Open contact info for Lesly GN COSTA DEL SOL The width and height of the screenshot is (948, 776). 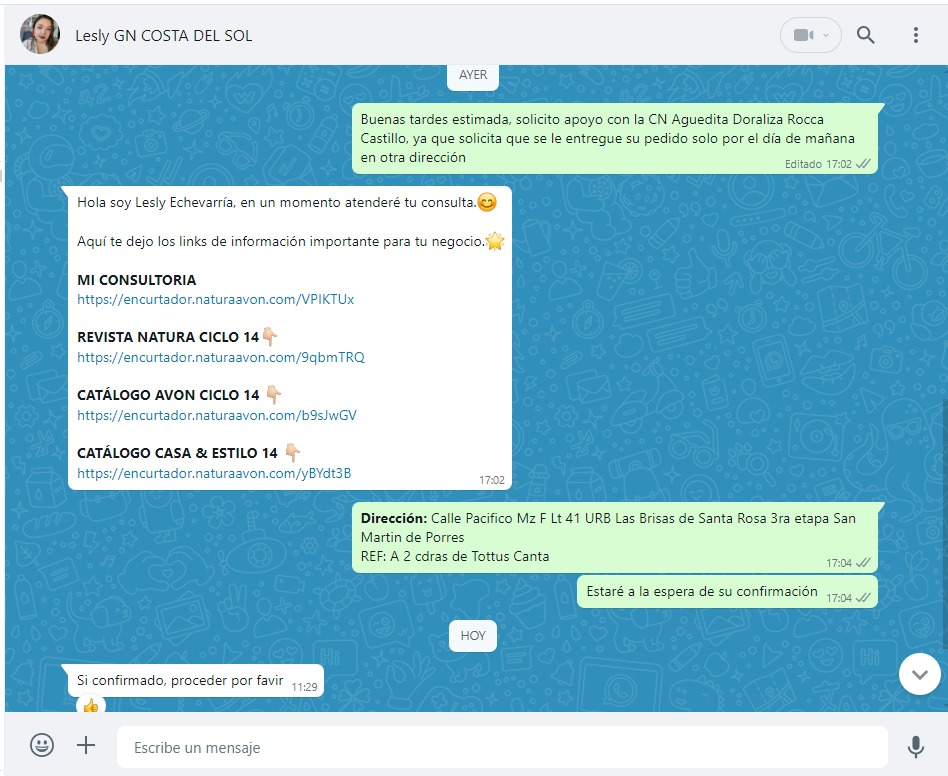coord(164,36)
